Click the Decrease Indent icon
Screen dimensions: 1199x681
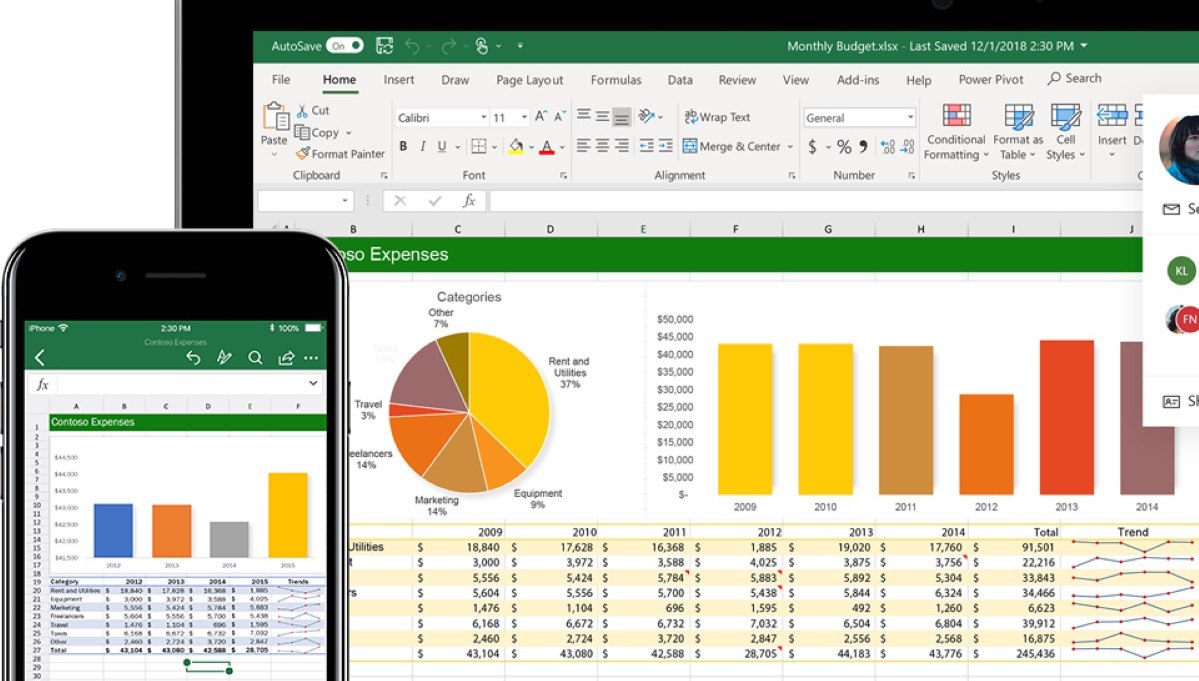(x=647, y=146)
